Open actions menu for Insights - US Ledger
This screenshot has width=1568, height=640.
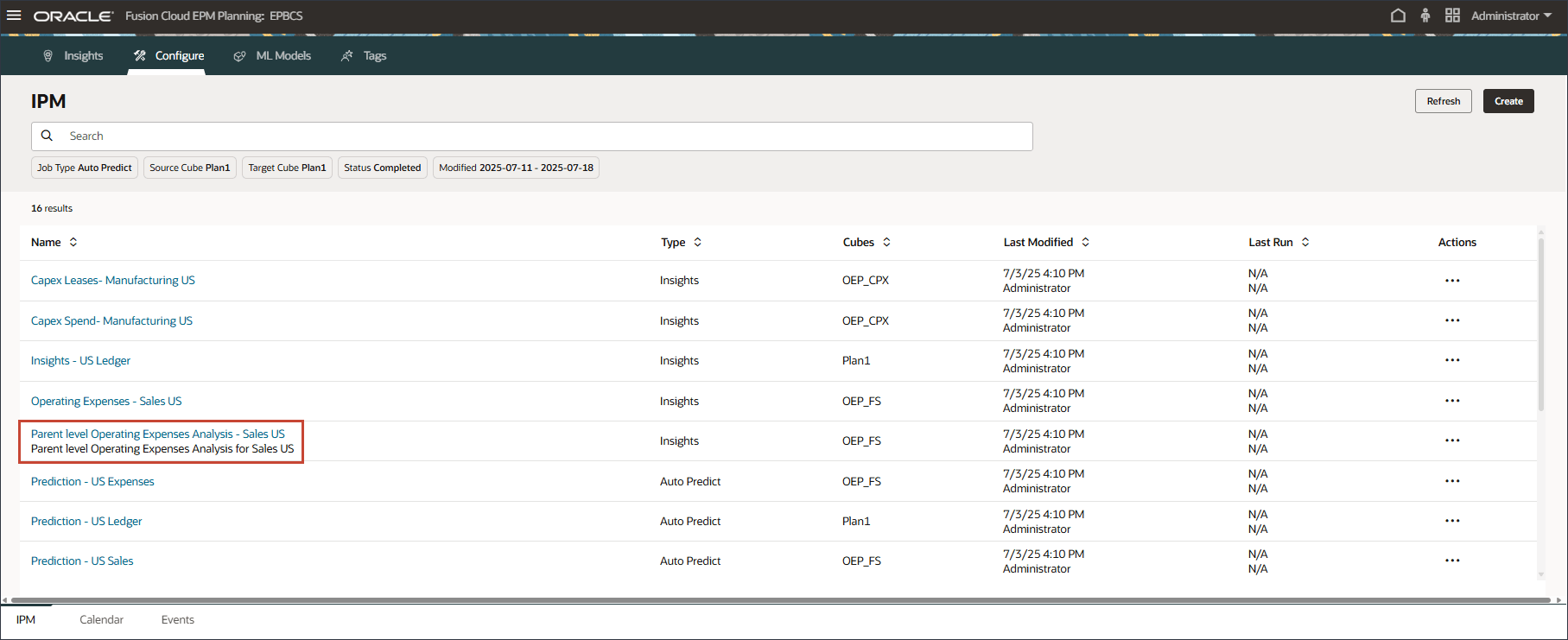1452,360
